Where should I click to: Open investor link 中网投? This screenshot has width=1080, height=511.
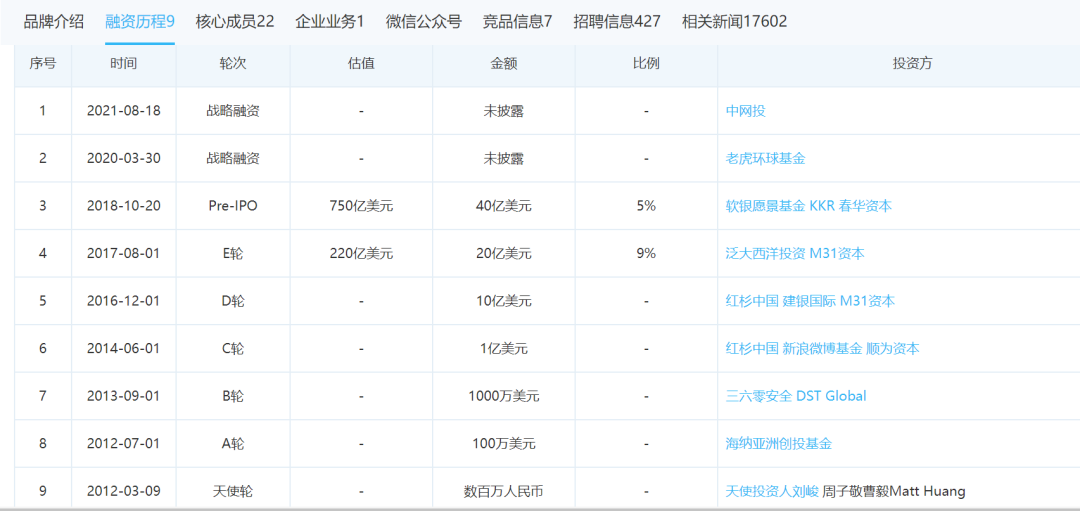pyautogui.click(x=746, y=111)
